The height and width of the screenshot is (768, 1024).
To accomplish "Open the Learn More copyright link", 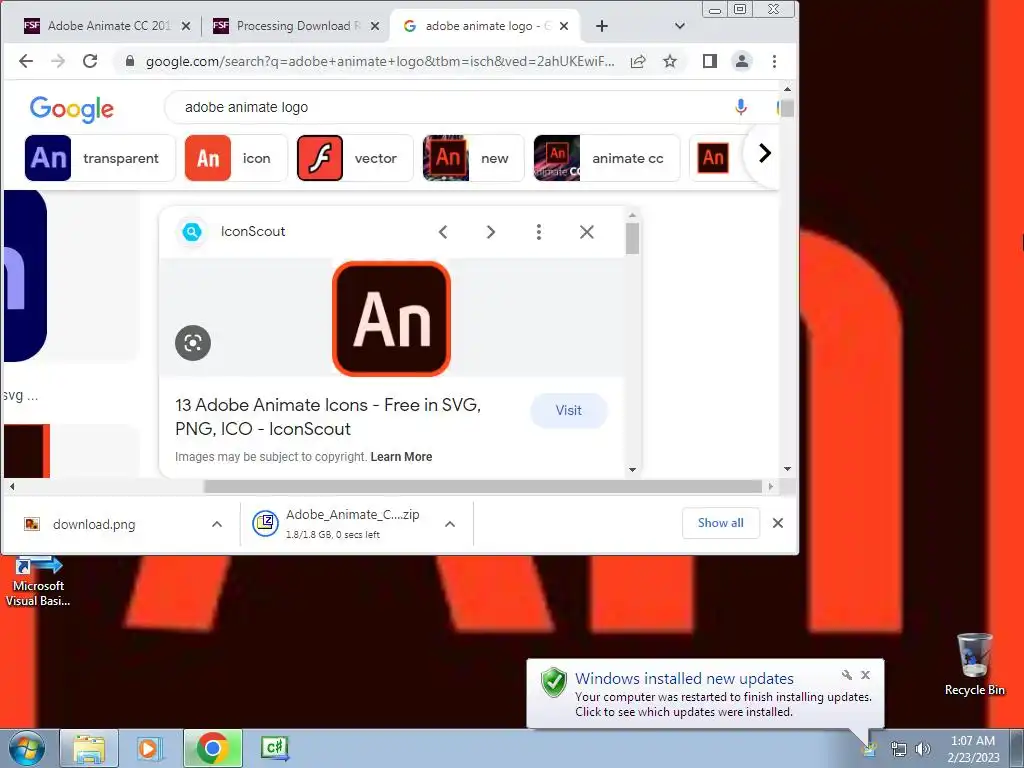I will coord(401,457).
